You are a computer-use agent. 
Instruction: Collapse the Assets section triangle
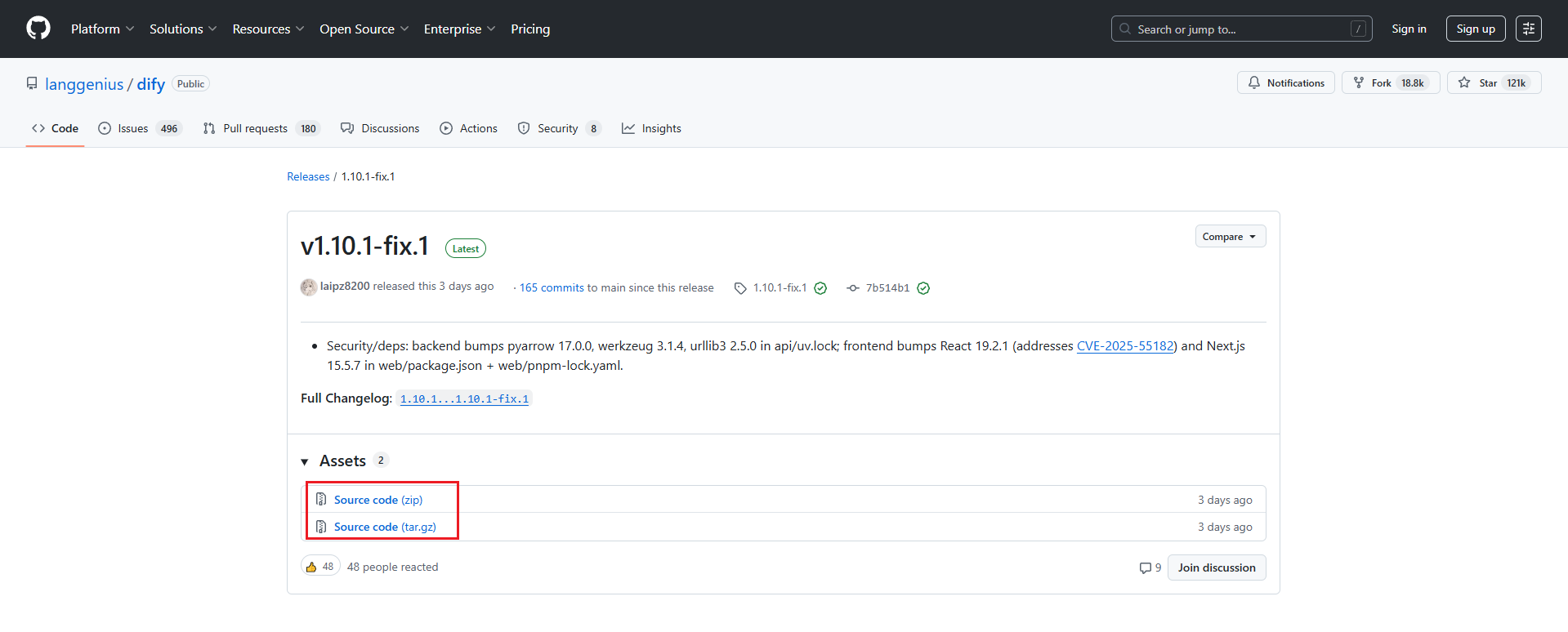(x=305, y=462)
